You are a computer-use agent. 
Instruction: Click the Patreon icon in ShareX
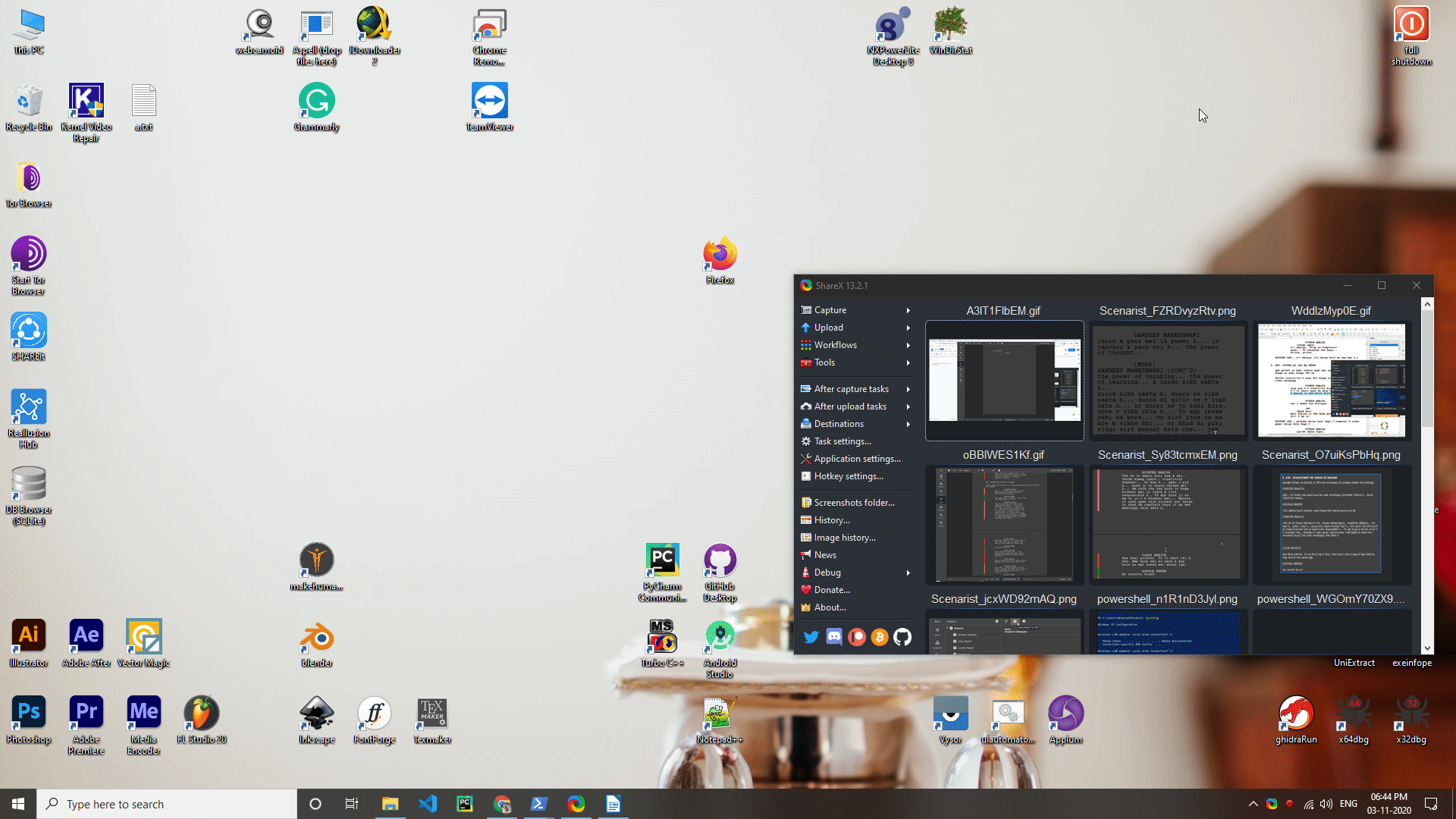point(857,637)
